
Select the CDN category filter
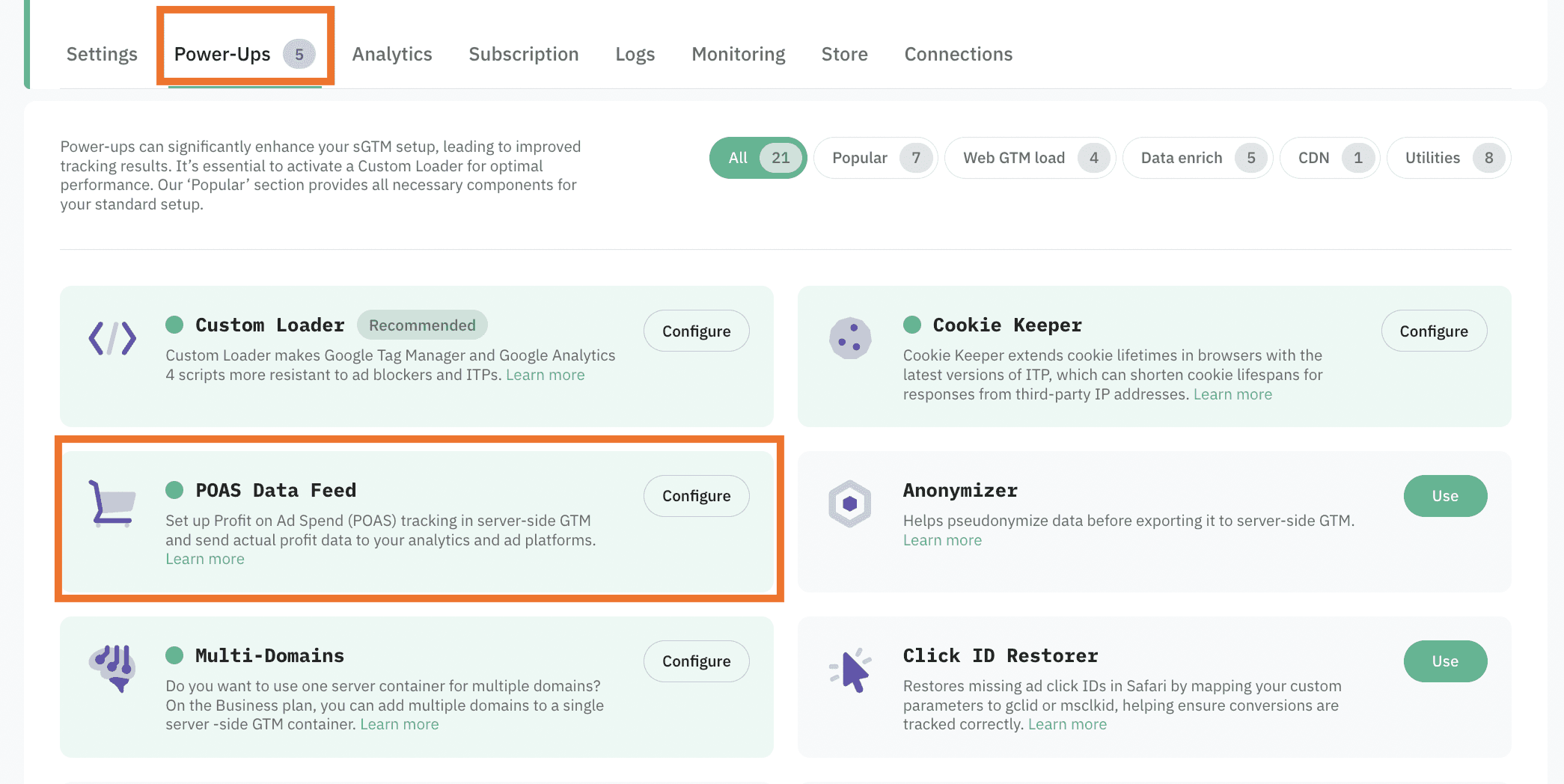coord(1329,158)
